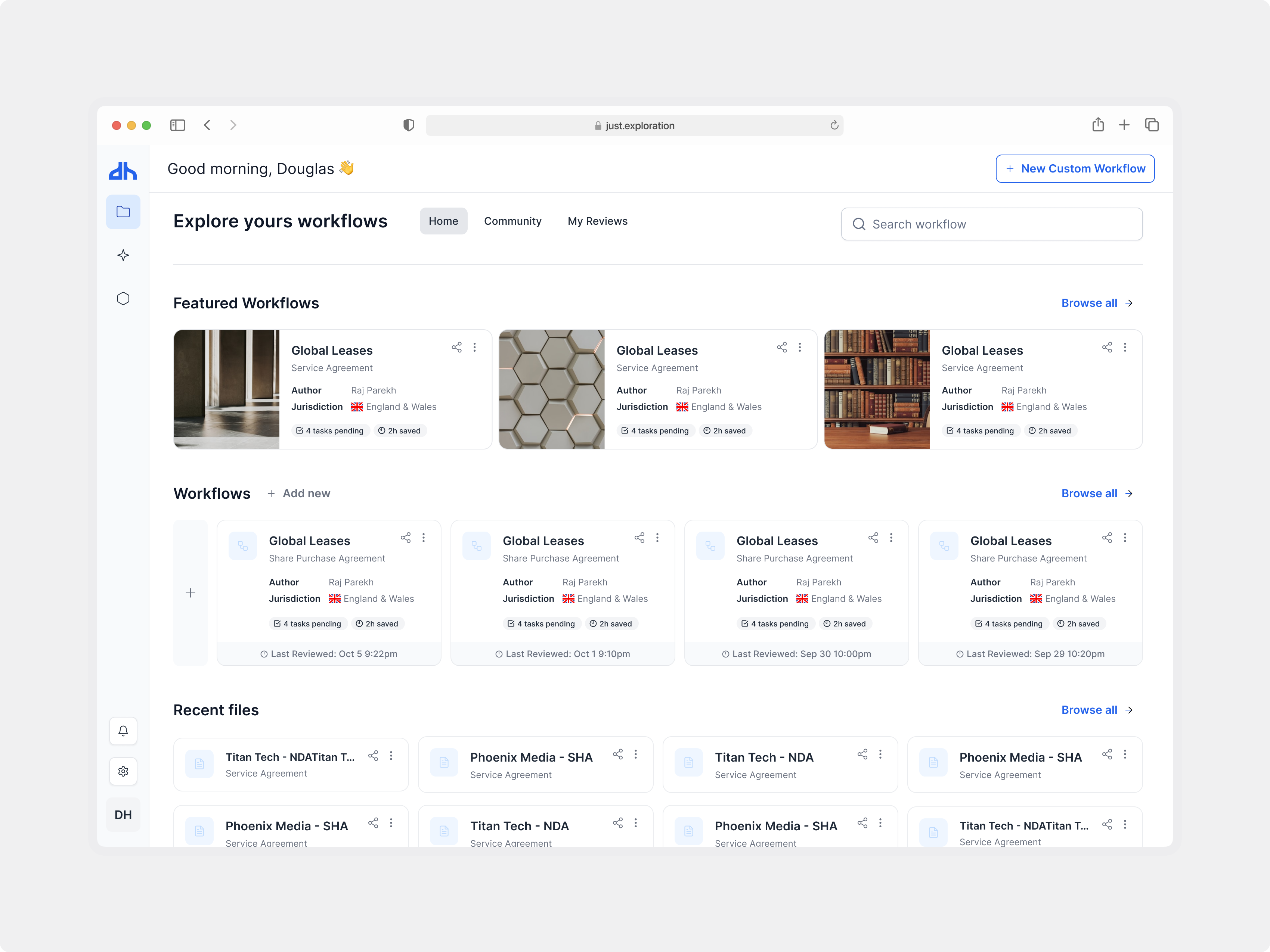Viewport: 1270px width, 952px height.
Task: Open the folder section in the sidebar
Action: [x=123, y=212]
